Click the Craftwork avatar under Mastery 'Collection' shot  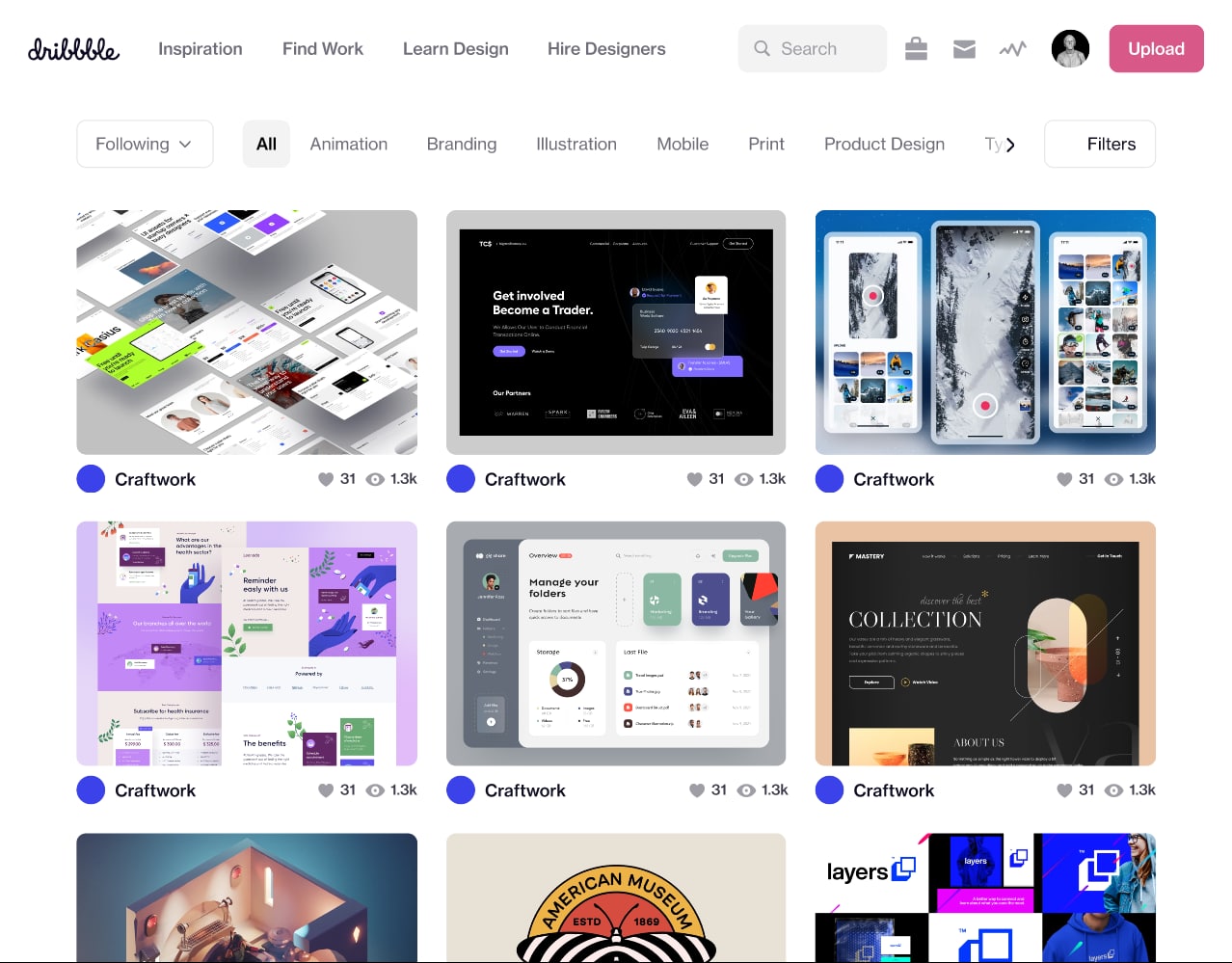pyautogui.click(x=829, y=790)
